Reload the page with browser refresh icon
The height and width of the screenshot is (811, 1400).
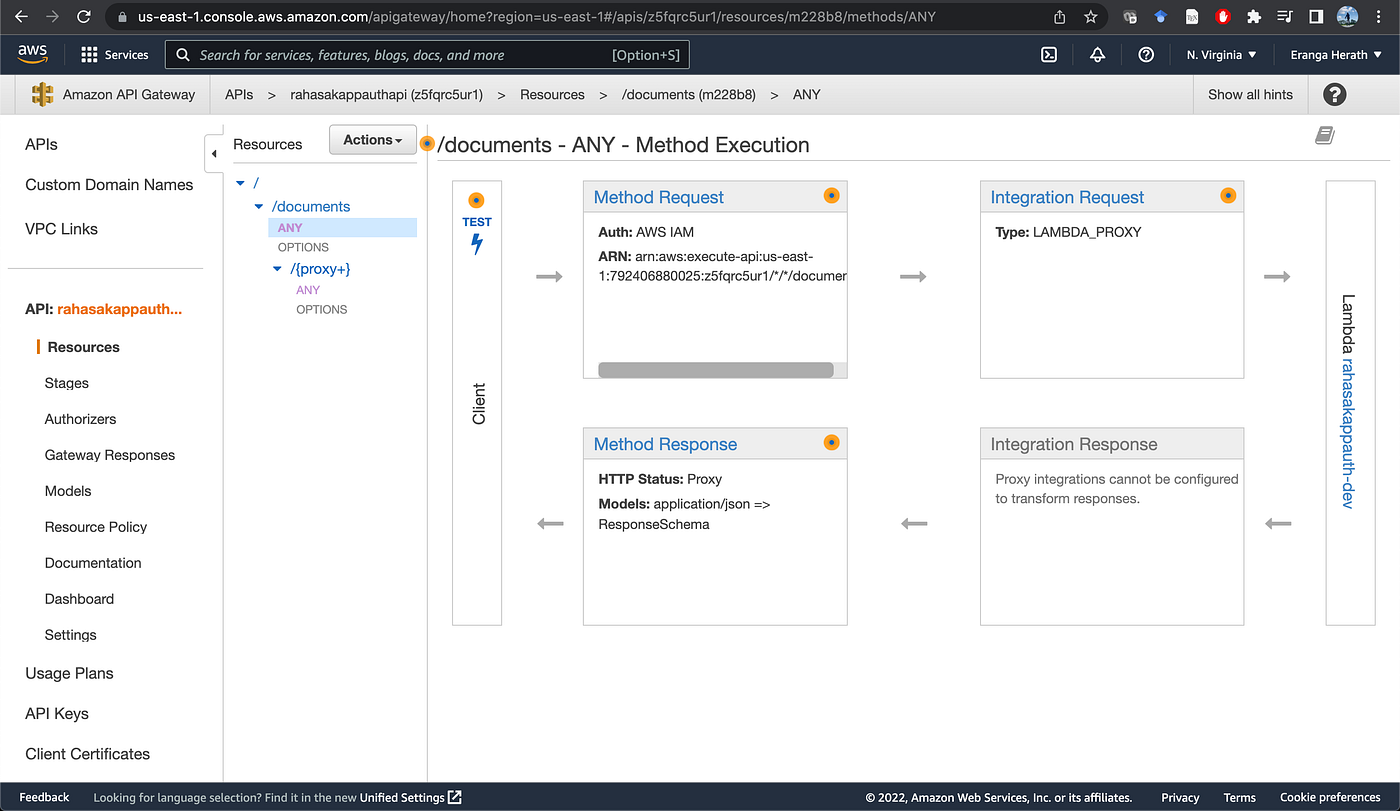click(83, 17)
